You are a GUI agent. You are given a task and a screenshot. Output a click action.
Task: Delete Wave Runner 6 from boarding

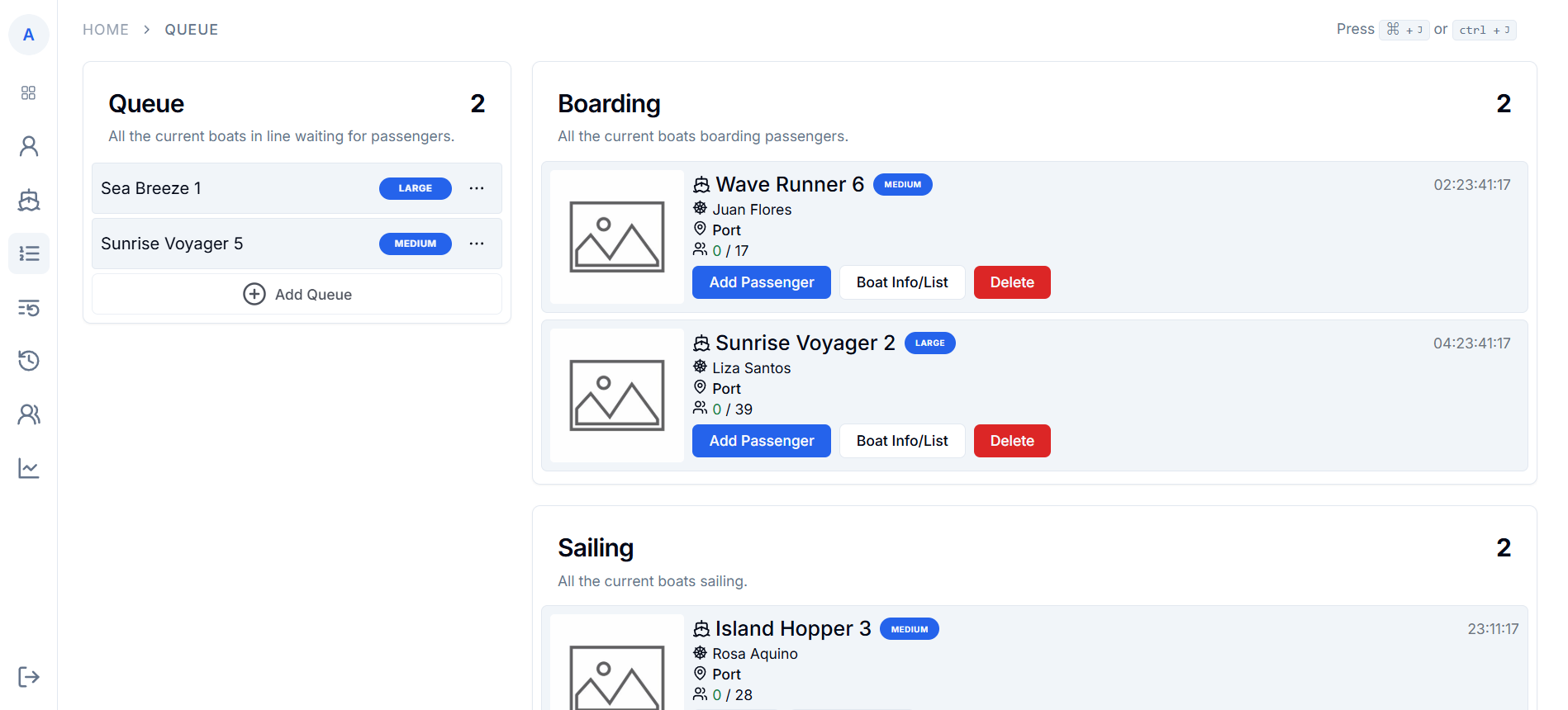[x=1012, y=282]
